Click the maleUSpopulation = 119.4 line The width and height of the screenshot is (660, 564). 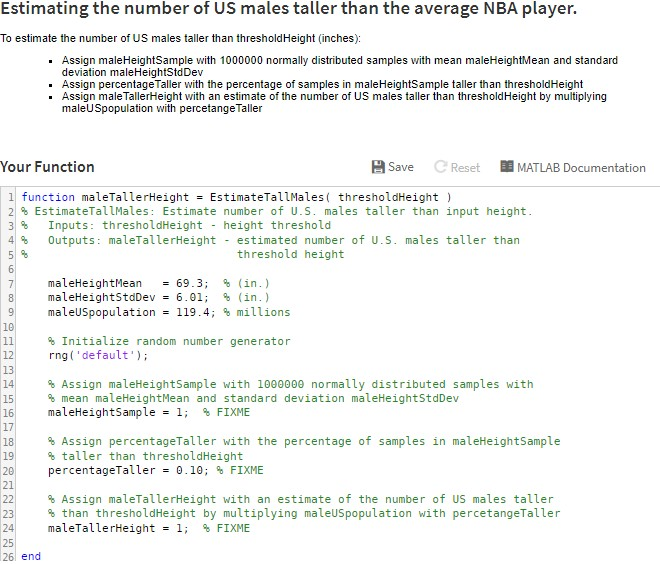pyautogui.click(x=169, y=312)
